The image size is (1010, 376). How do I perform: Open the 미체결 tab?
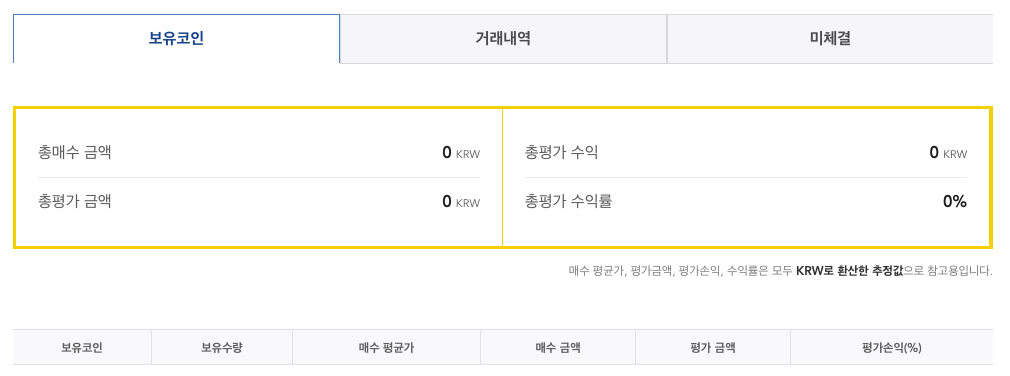830,39
